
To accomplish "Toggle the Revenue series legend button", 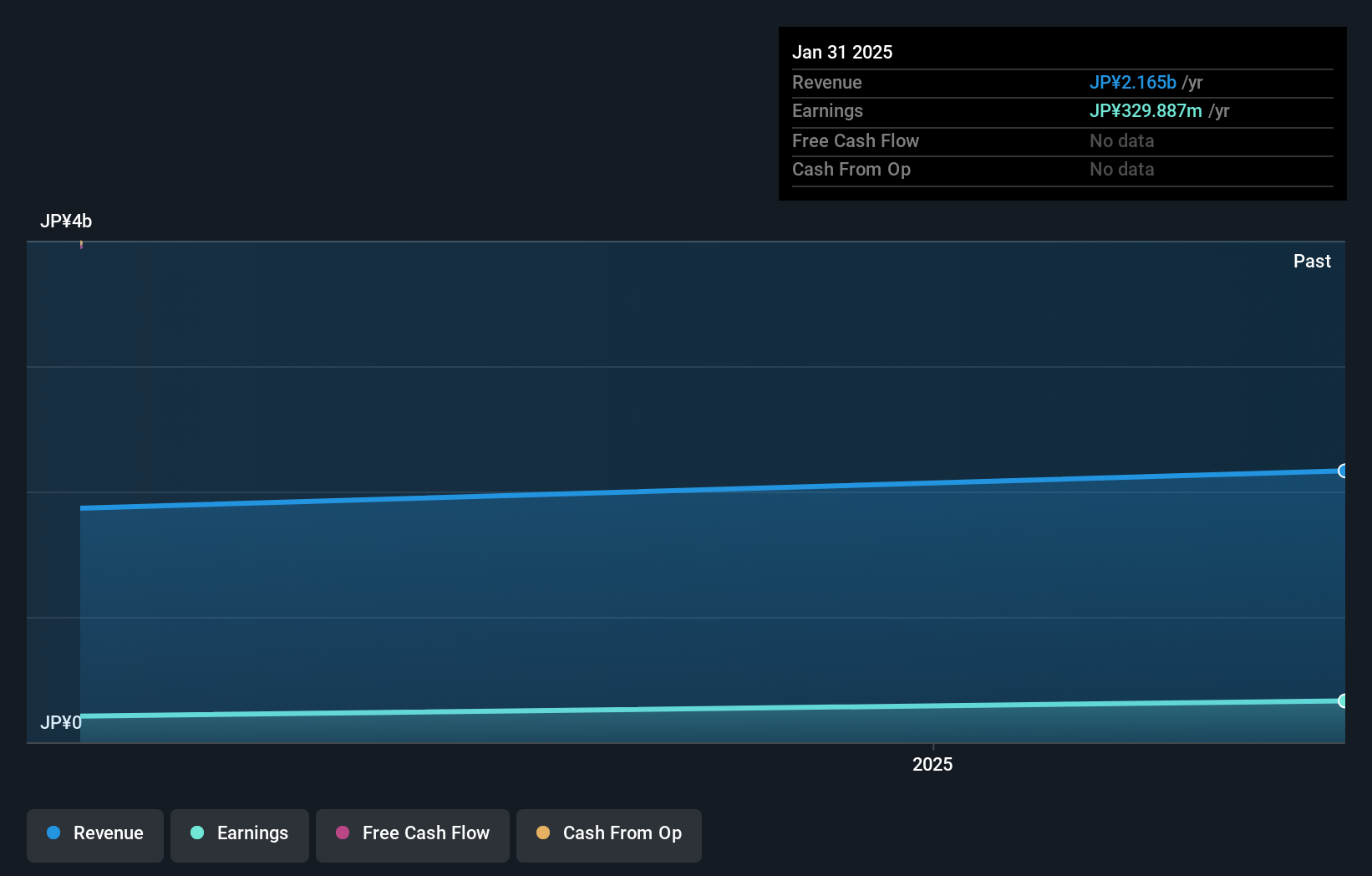I will coord(95,835).
